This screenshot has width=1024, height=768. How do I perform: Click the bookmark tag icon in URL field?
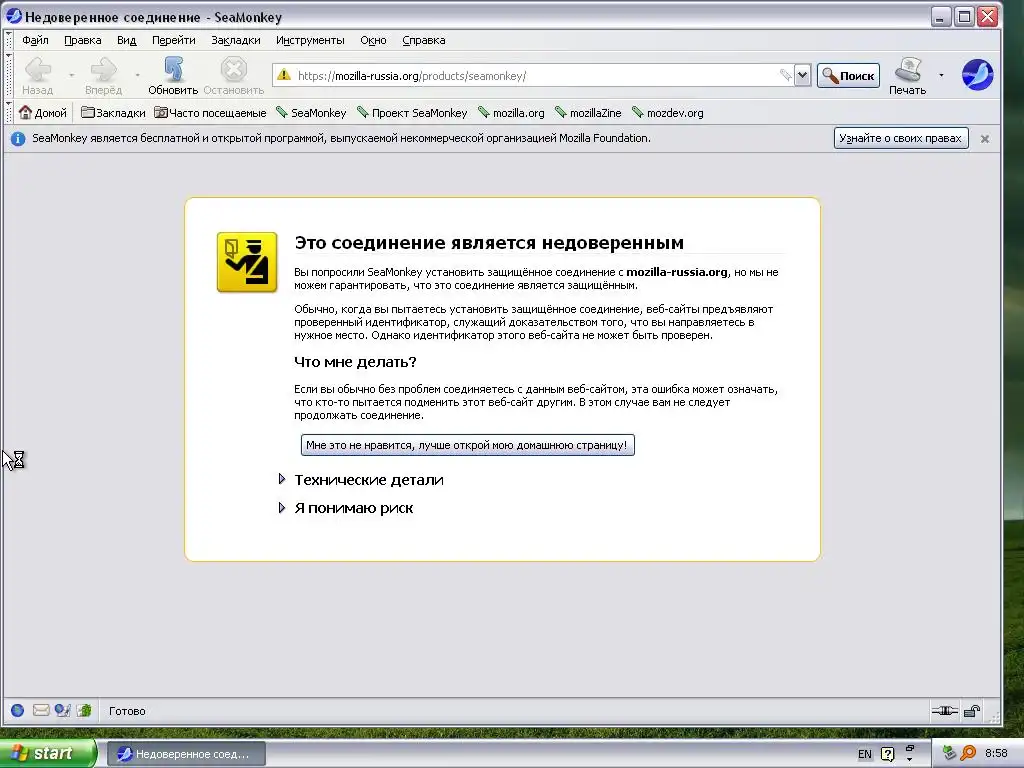(786, 75)
